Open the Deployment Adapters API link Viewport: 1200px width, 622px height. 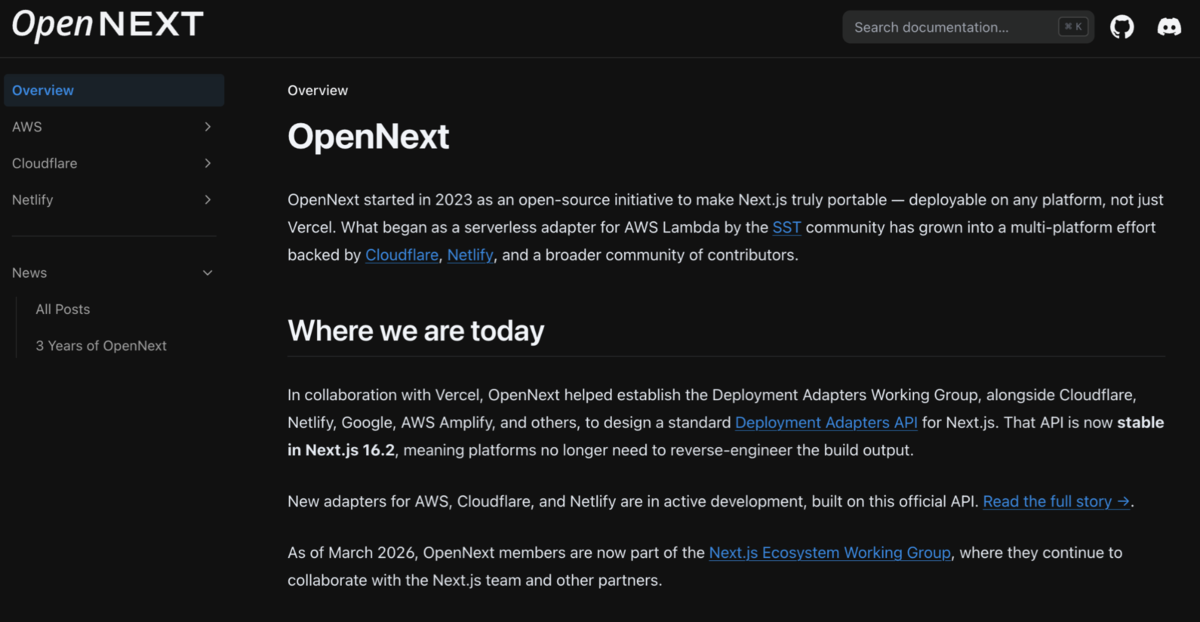tap(826, 423)
